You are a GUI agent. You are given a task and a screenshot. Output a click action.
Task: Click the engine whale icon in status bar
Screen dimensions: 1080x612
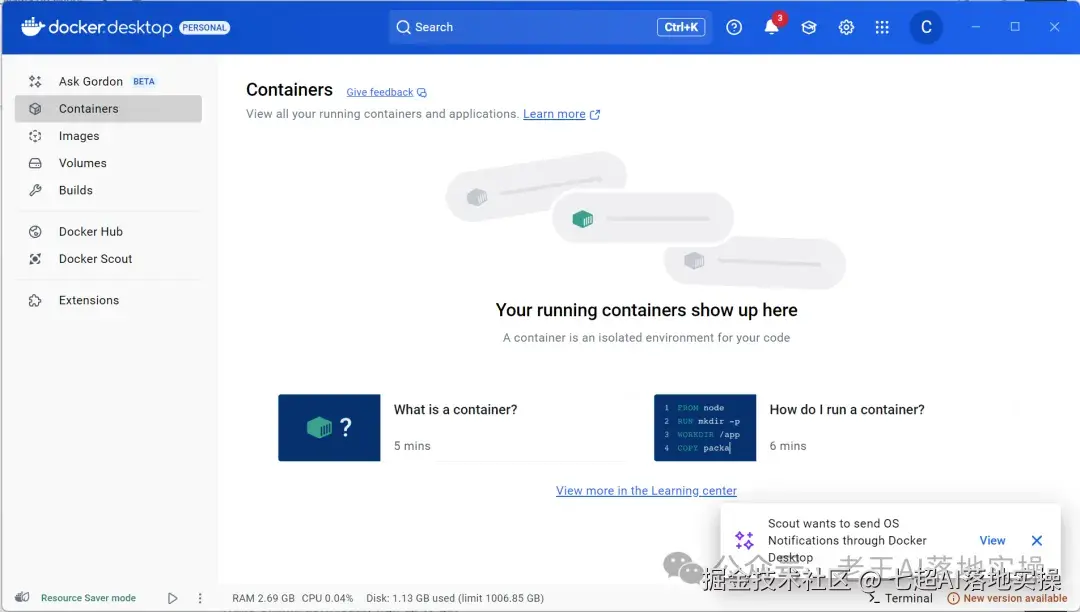coord(22,597)
